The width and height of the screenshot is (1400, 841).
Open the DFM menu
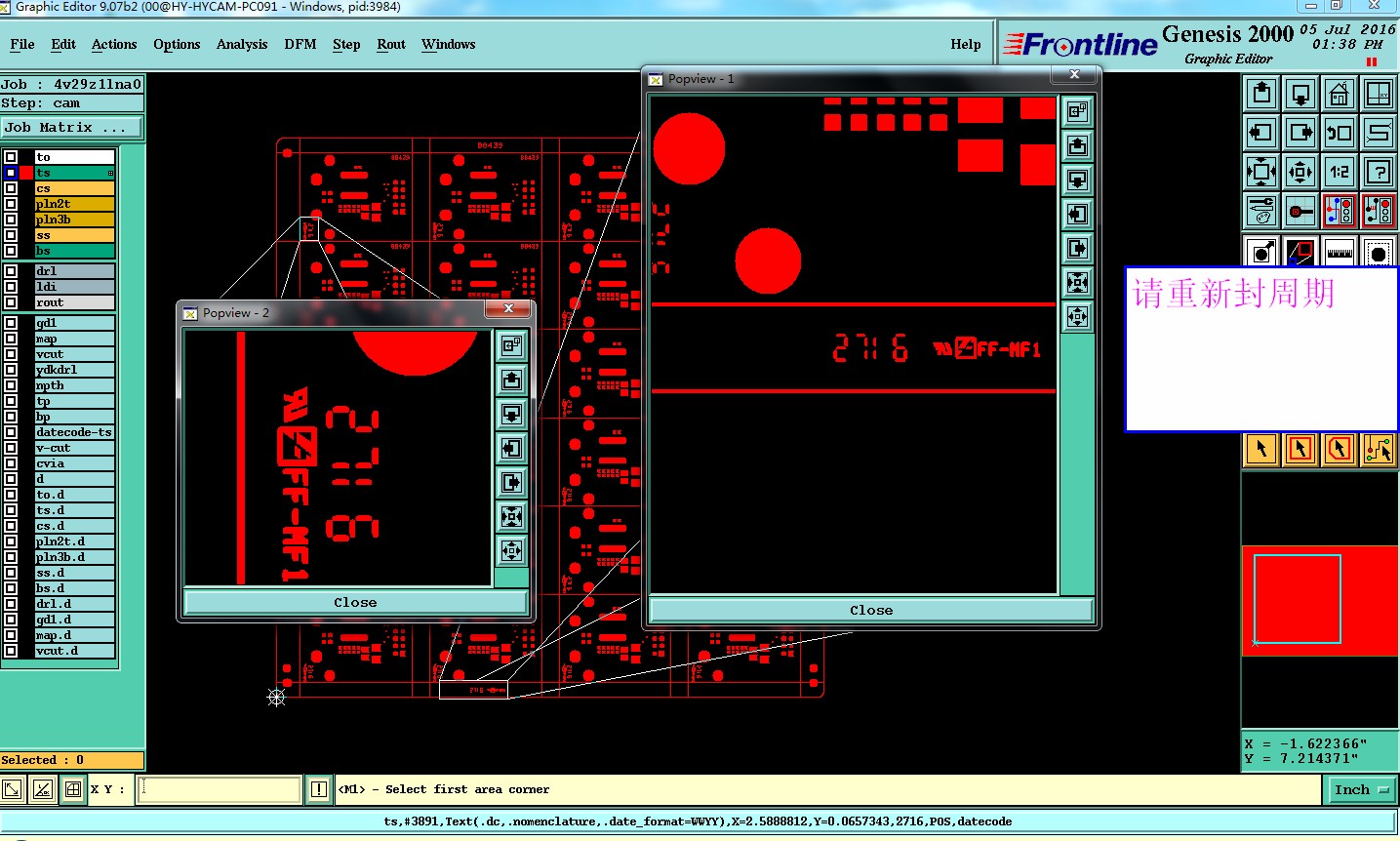point(300,44)
